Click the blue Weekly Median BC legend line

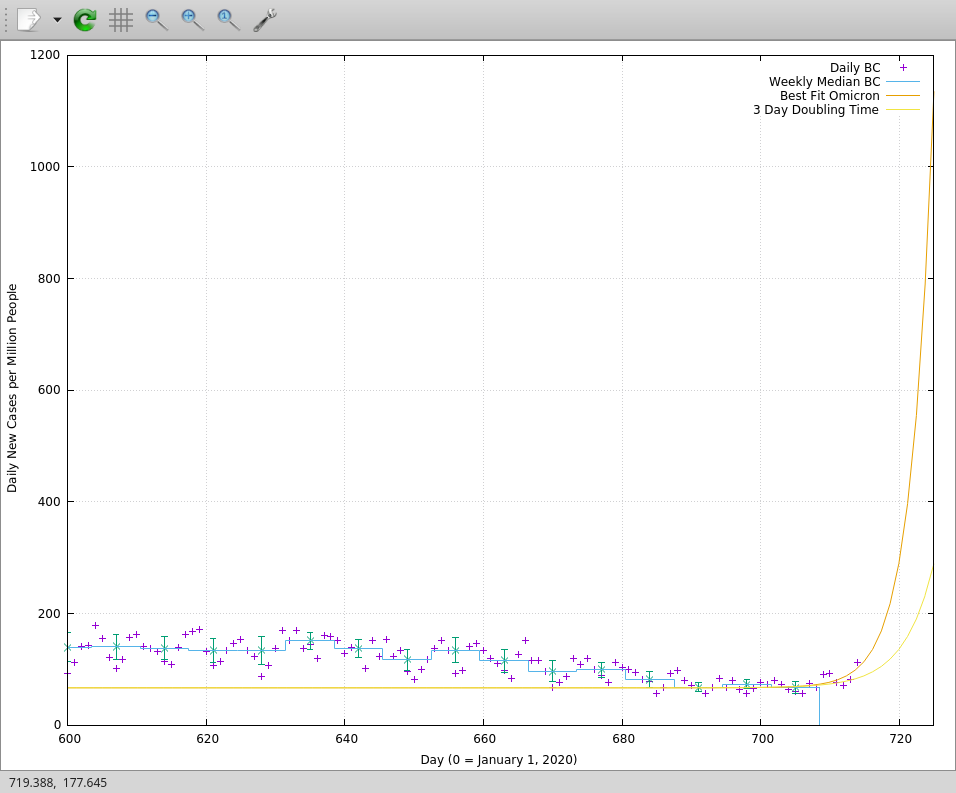(903, 82)
